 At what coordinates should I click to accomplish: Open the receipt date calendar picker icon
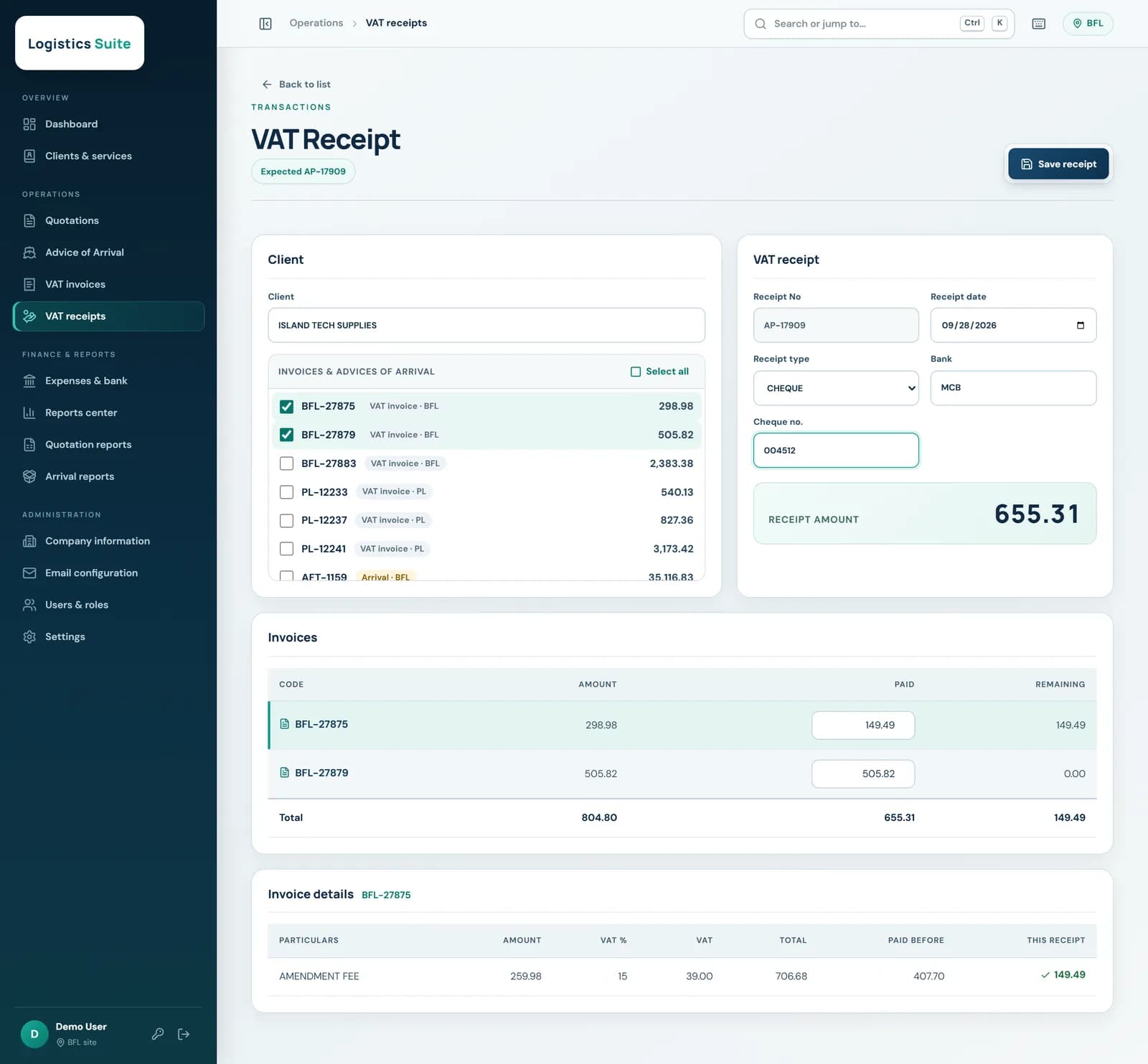1081,325
